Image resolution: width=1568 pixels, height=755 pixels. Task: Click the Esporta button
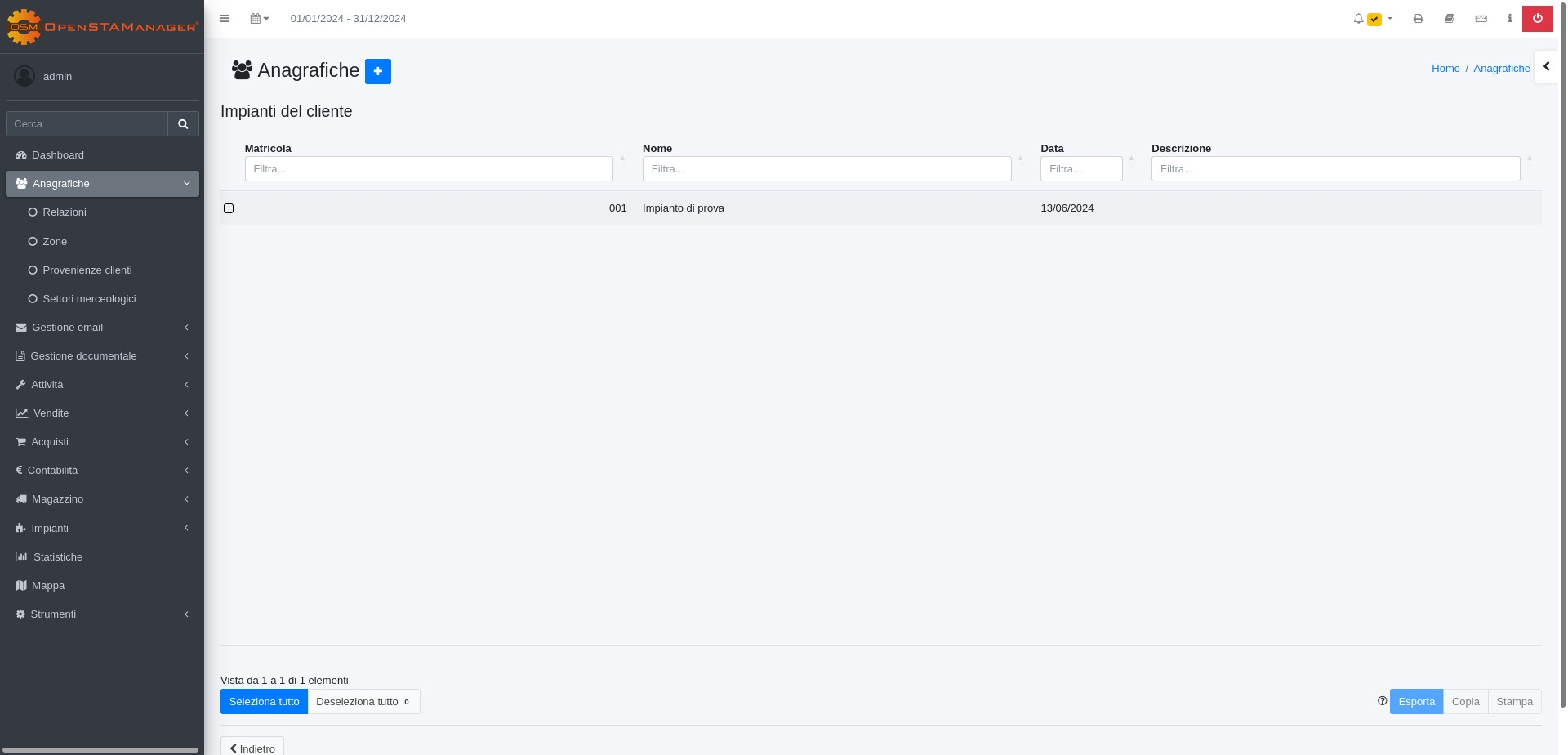[1416, 702]
